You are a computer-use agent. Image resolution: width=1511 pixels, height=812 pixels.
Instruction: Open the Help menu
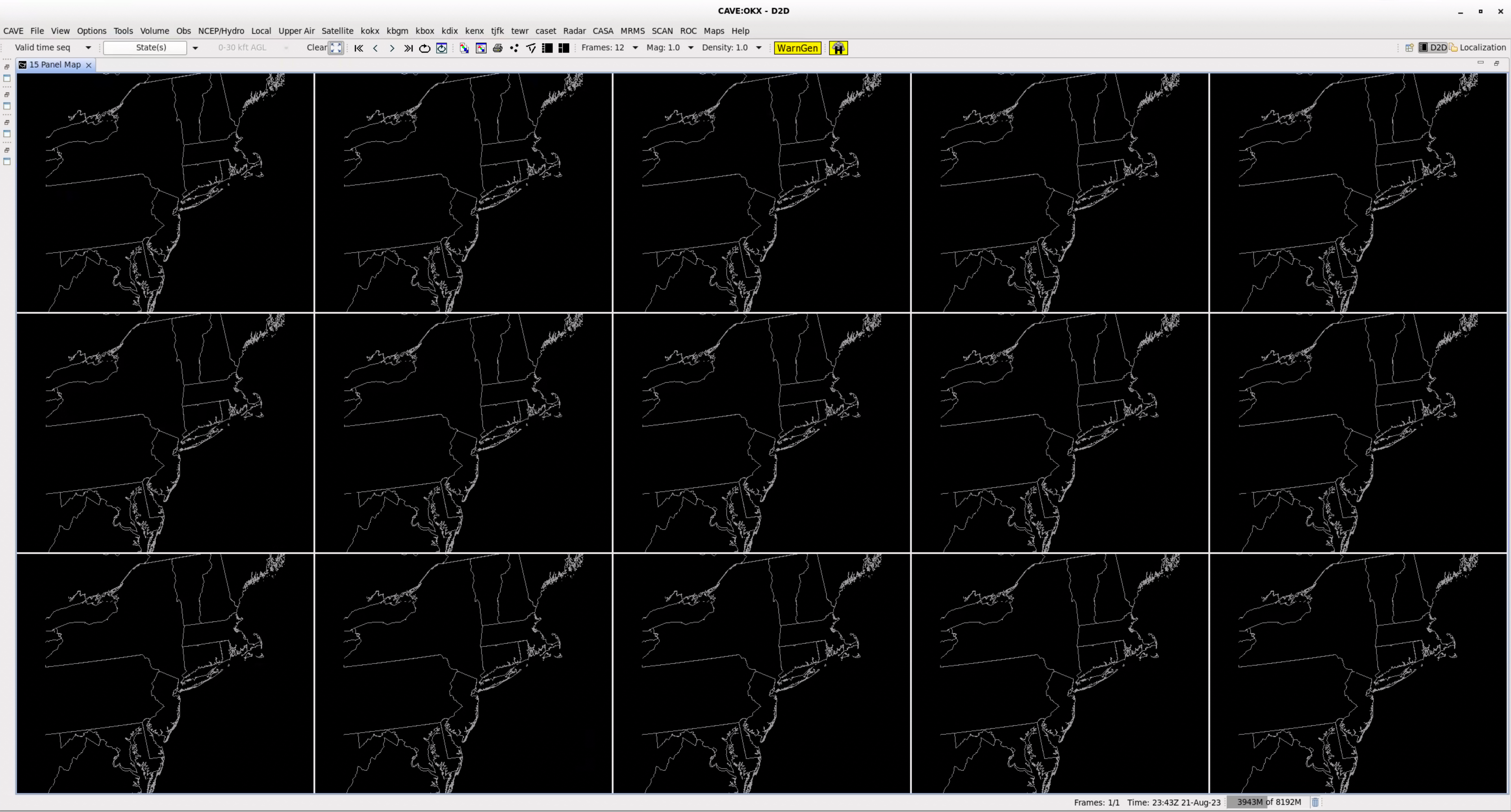point(740,31)
